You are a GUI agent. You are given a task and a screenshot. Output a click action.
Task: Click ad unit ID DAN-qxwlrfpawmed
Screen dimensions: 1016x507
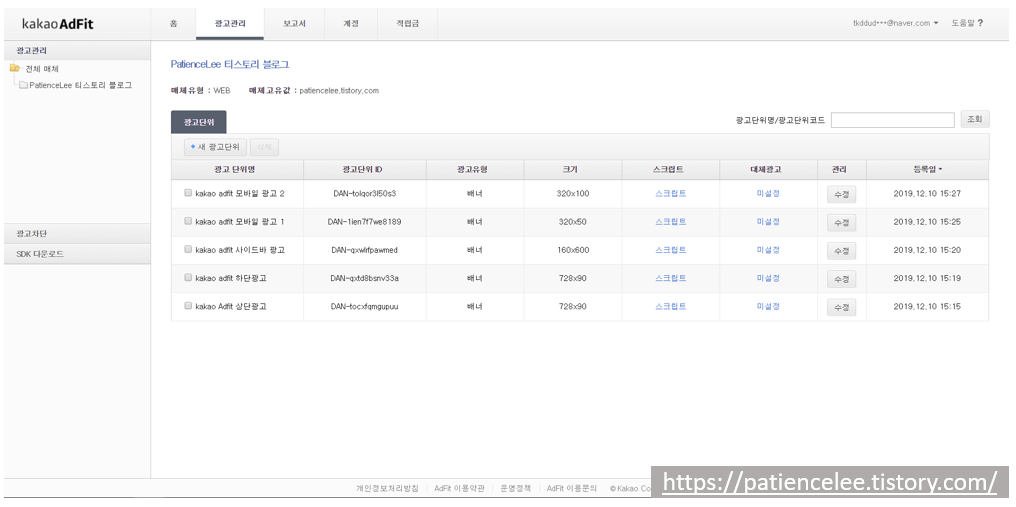(364, 250)
